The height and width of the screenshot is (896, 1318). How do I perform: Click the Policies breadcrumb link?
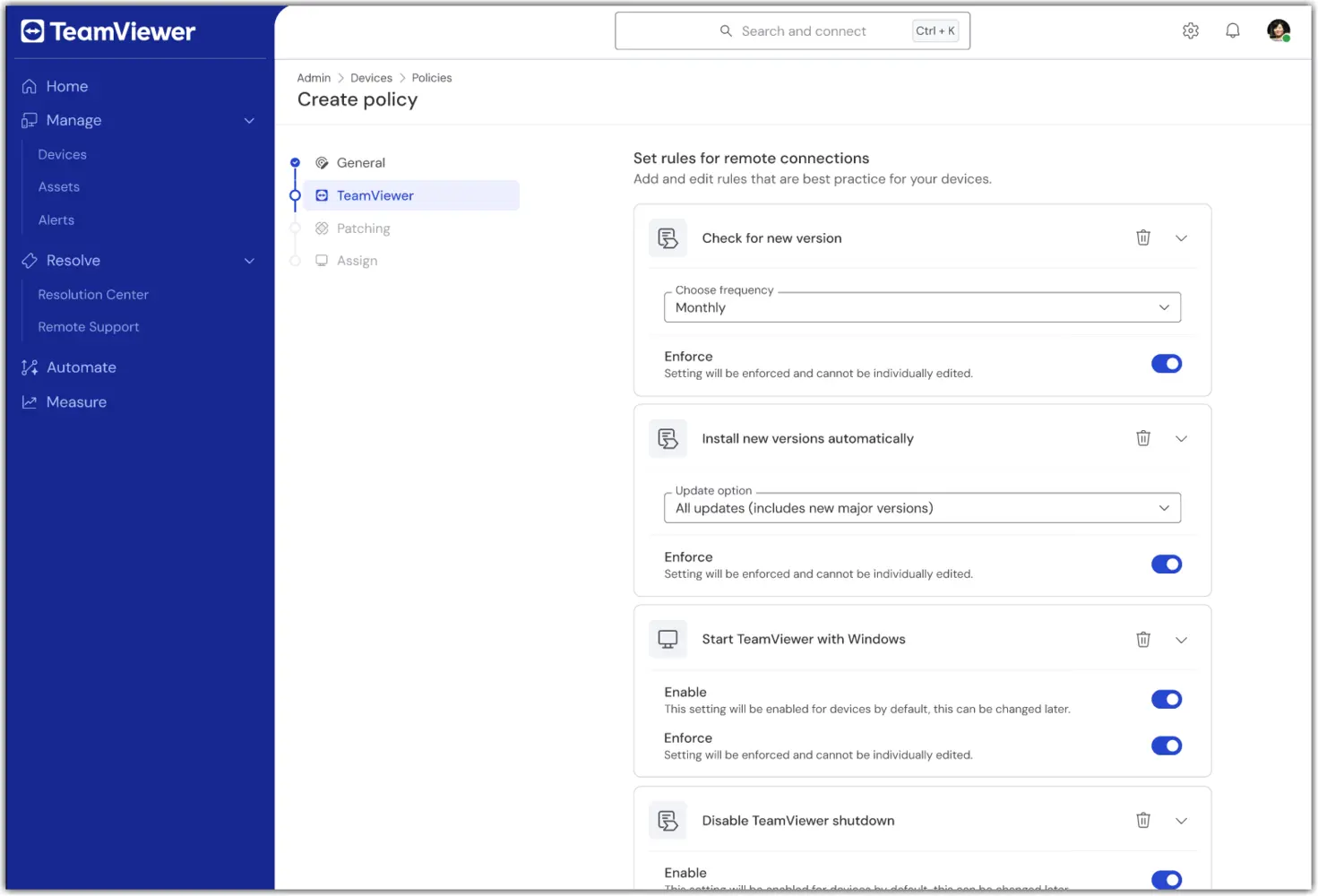pyautogui.click(x=432, y=78)
